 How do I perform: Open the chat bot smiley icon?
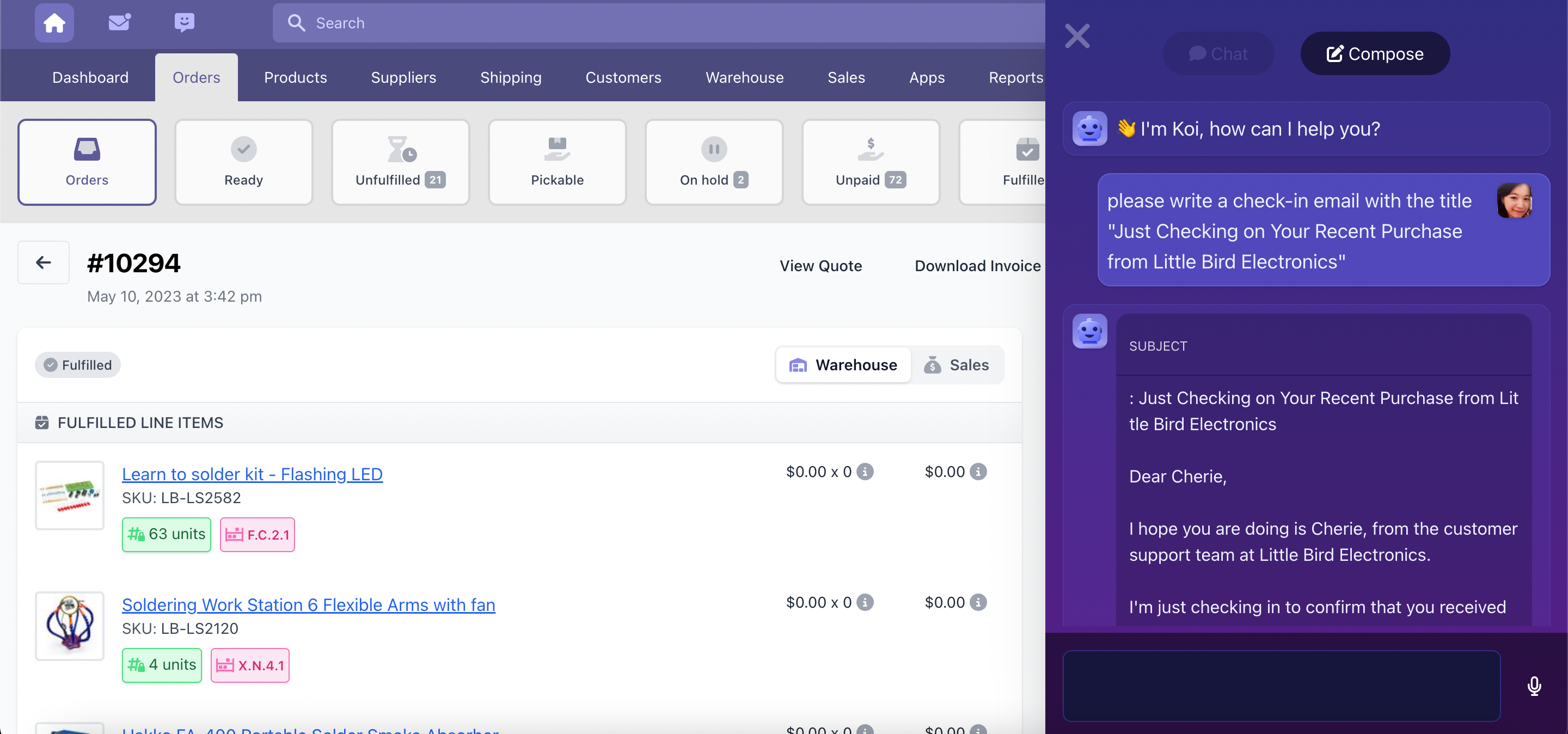point(185,22)
